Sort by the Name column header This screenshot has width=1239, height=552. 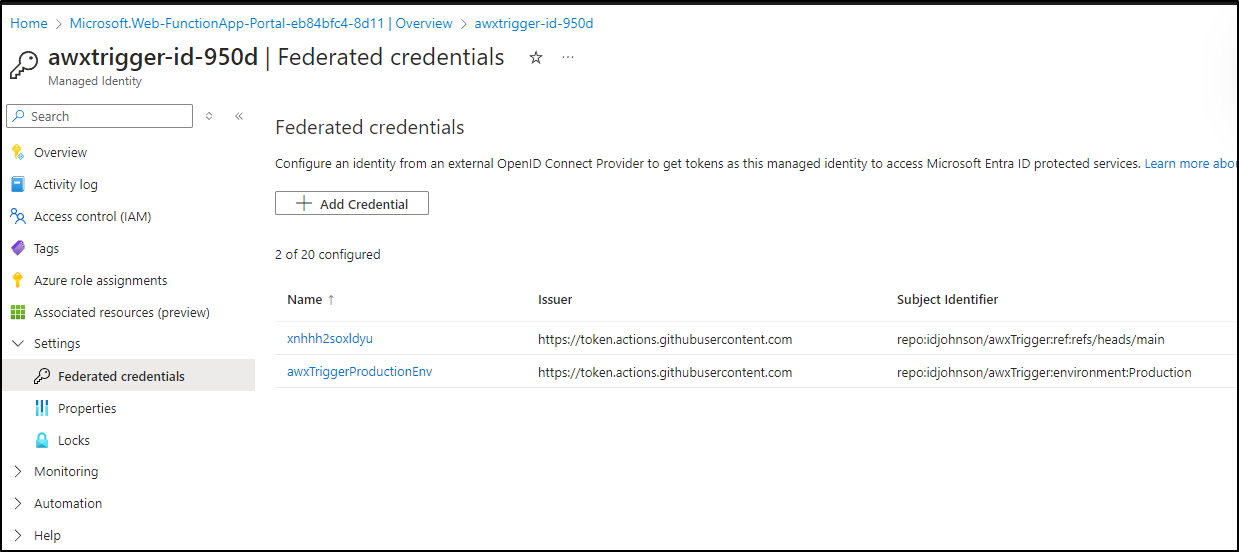(311, 300)
